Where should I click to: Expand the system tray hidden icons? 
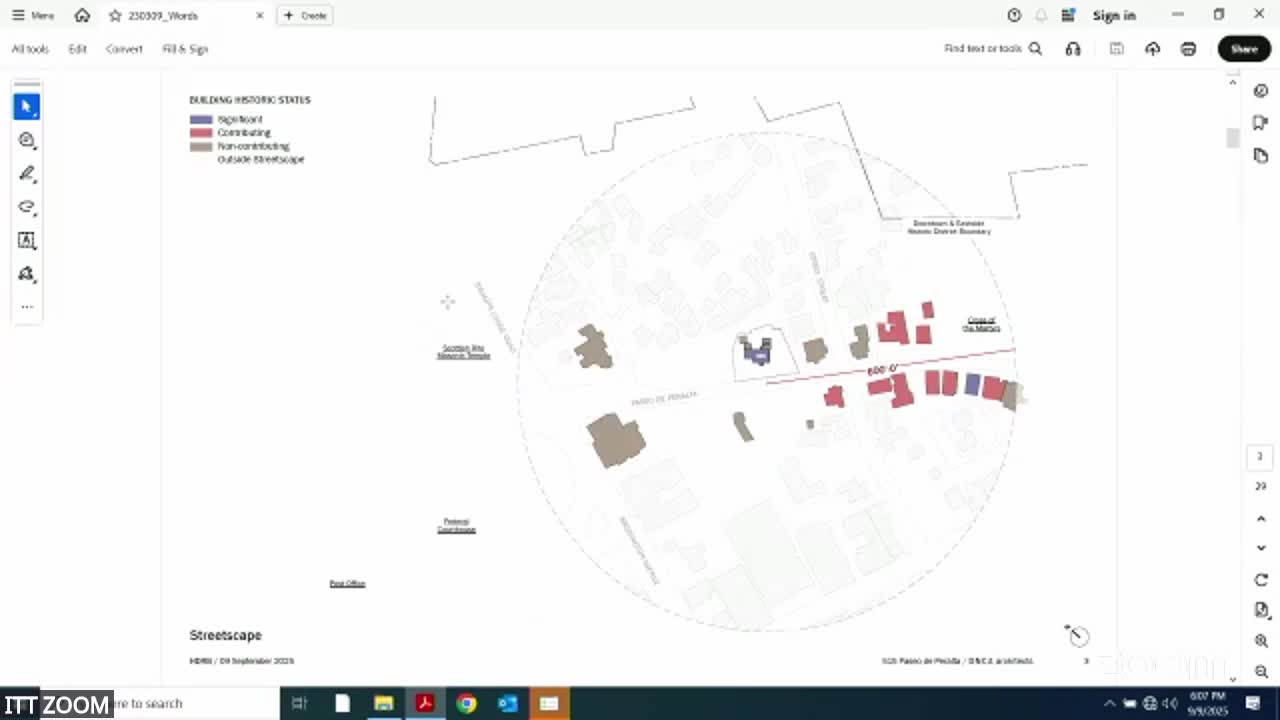(1109, 703)
